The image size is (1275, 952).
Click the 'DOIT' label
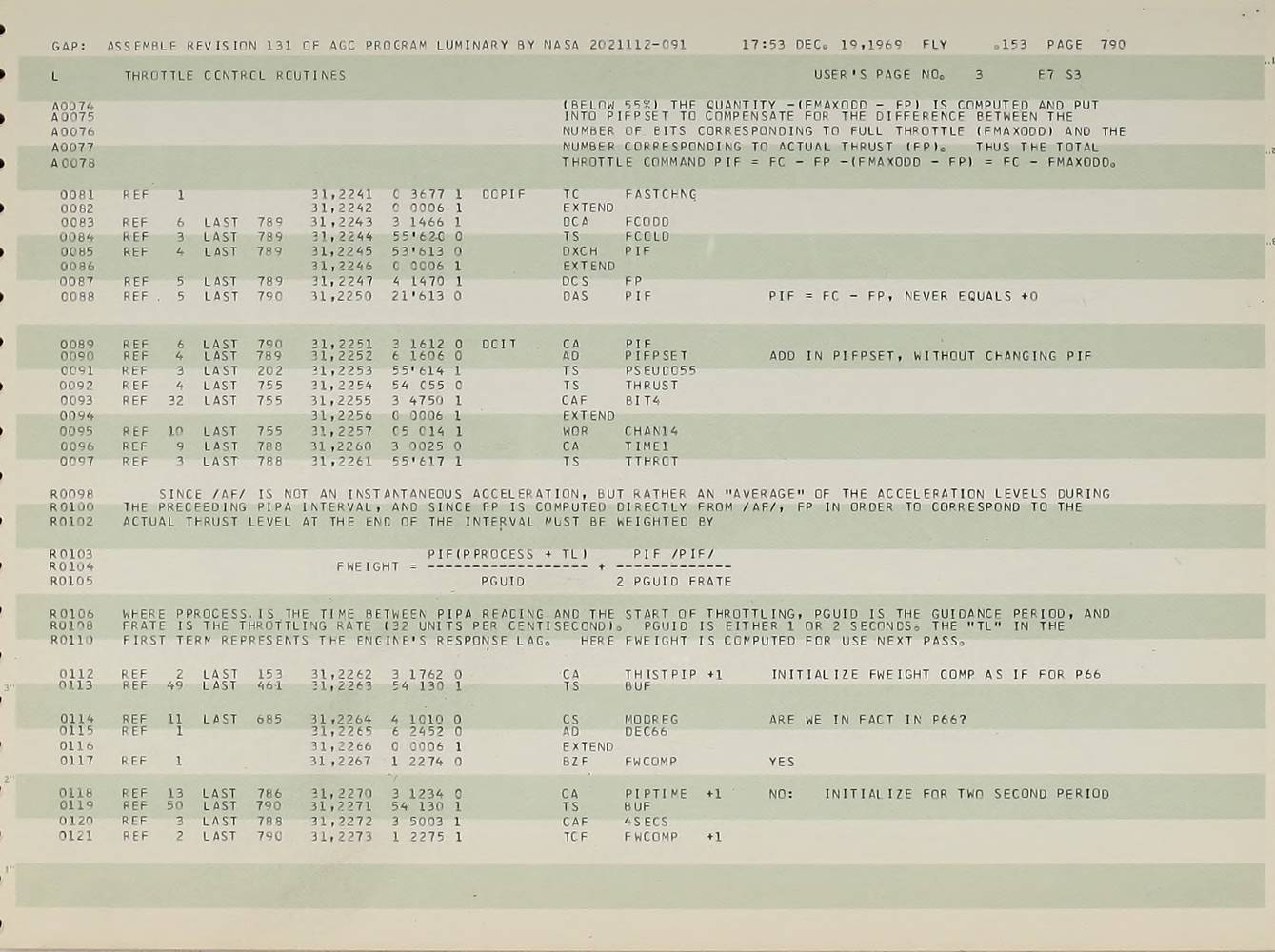tap(499, 344)
